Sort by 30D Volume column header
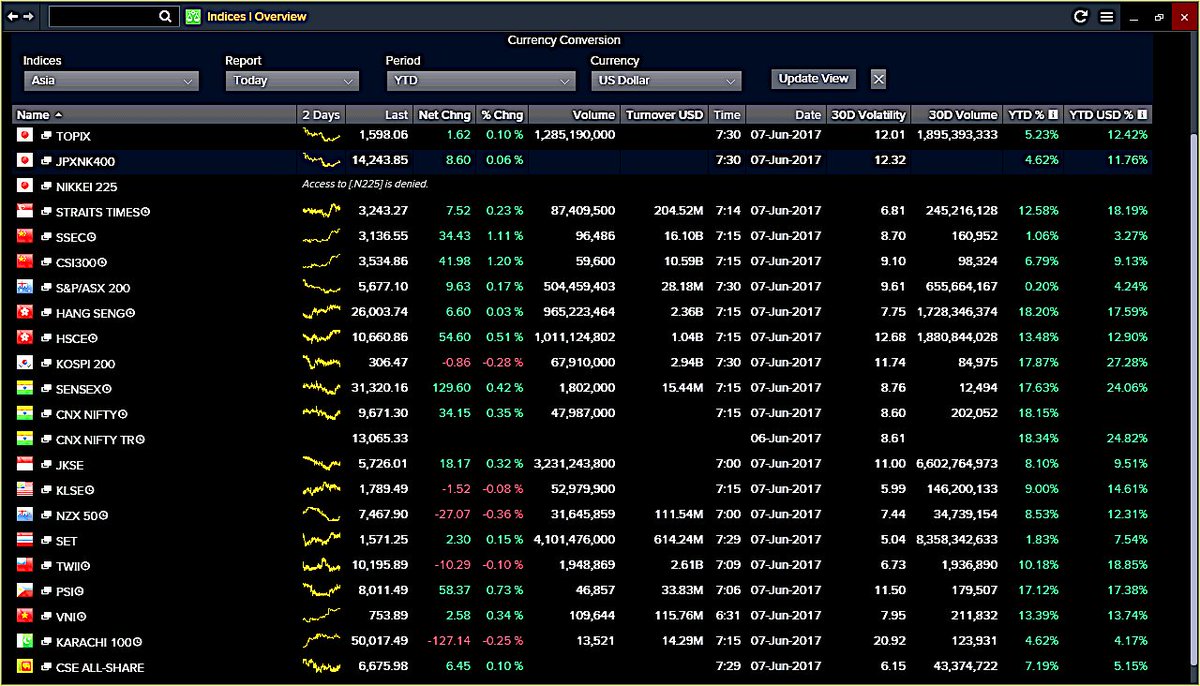Screen dimensions: 1200x686 (x=956, y=115)
